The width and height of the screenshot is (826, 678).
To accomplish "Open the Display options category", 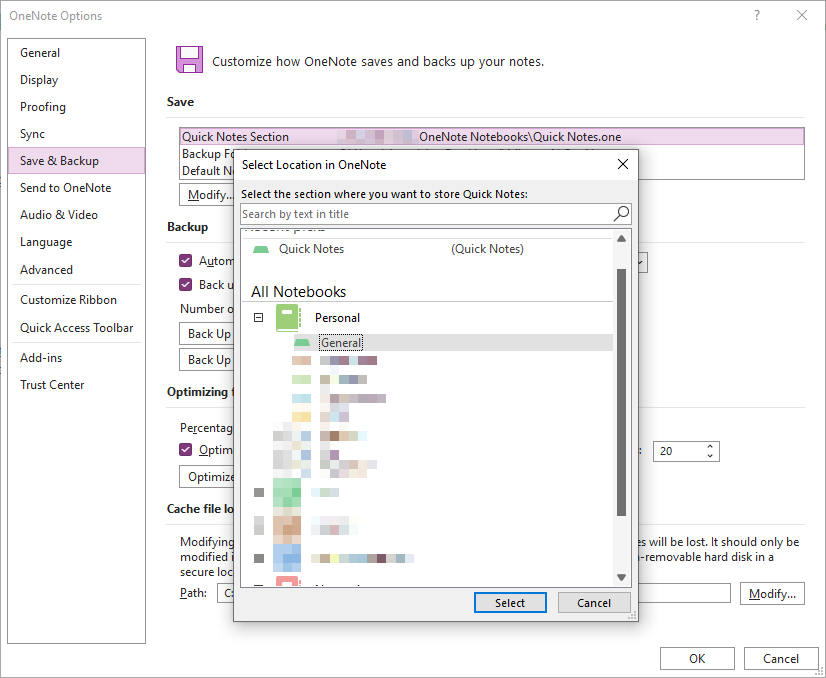I will [76, 80].
